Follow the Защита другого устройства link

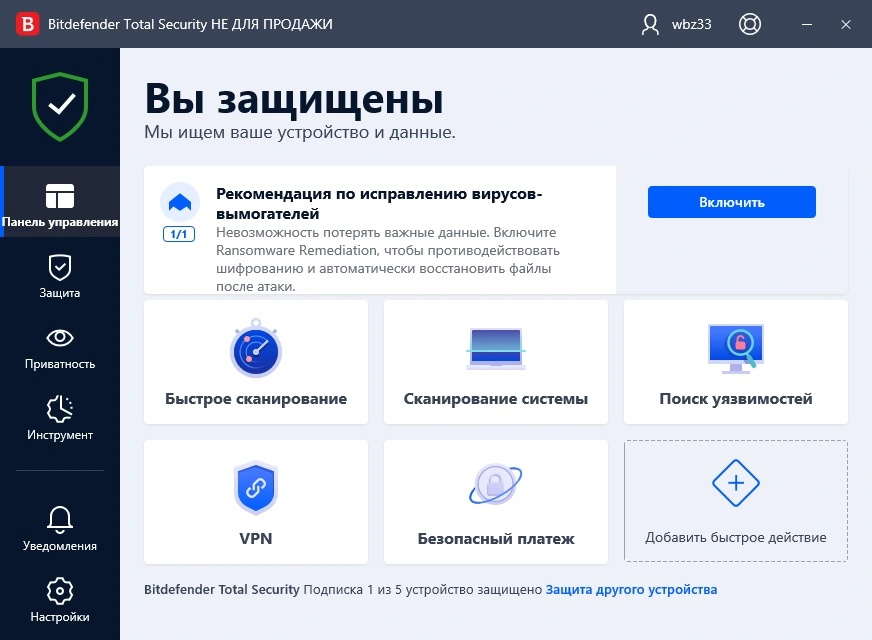coord(631,589)
